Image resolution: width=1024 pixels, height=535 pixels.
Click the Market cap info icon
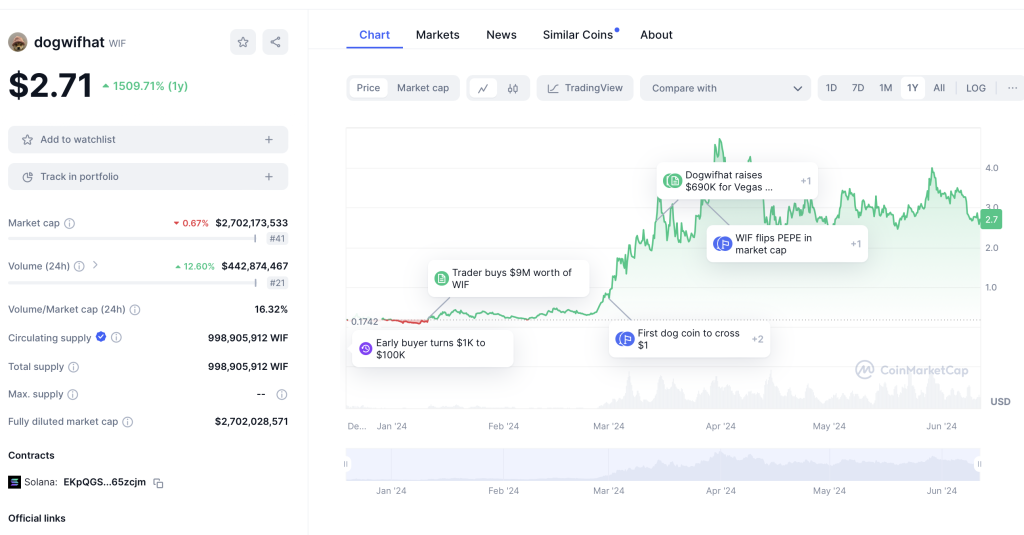coord(69,223)
